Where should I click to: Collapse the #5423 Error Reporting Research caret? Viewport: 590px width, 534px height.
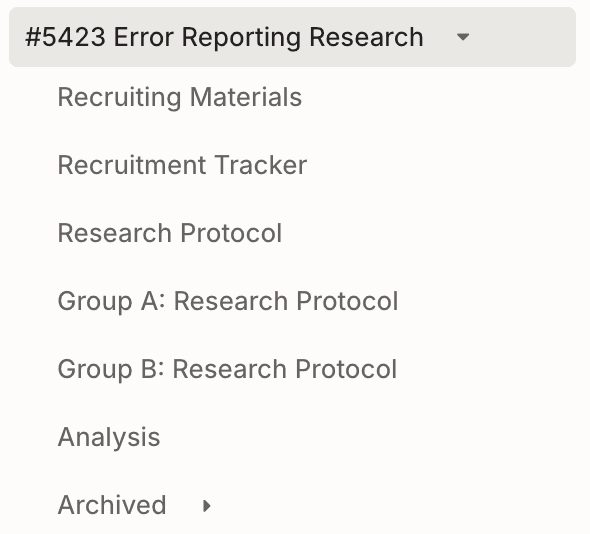point(462,37)
